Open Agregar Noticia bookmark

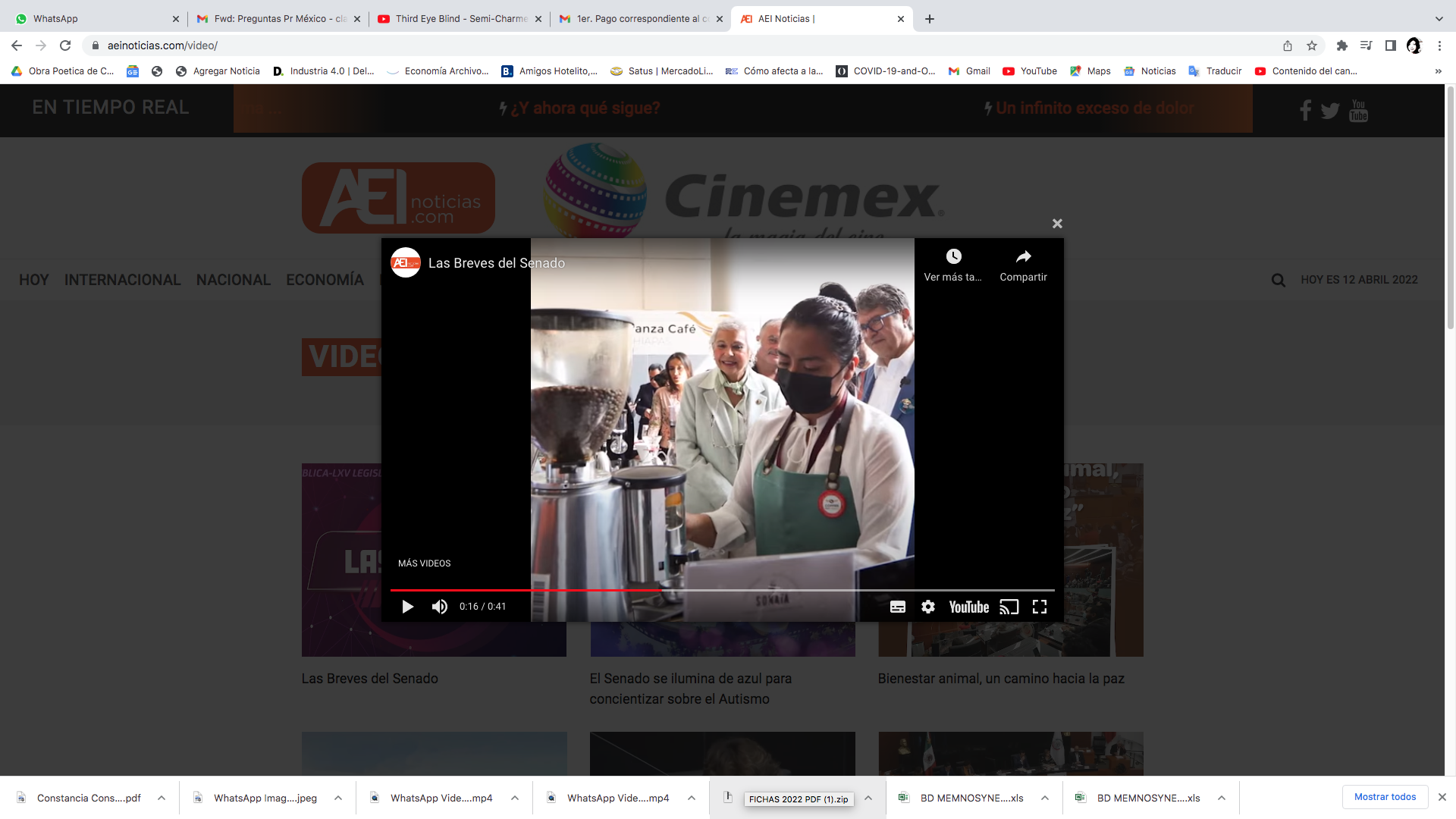(x=218, y=71)
